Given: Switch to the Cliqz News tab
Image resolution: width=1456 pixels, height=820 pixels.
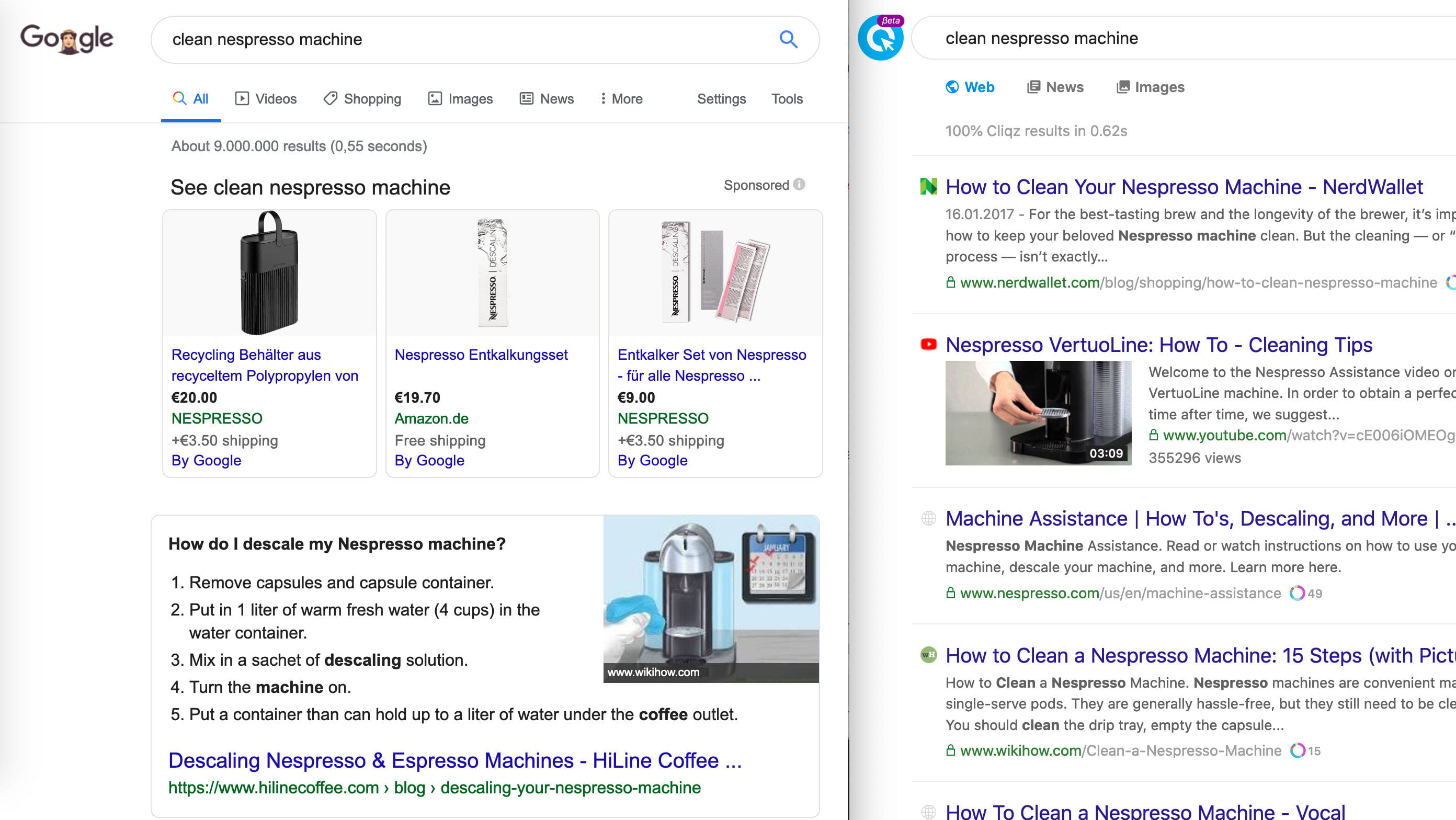Looking at the screenshot, I should (x=1055, y=87).
